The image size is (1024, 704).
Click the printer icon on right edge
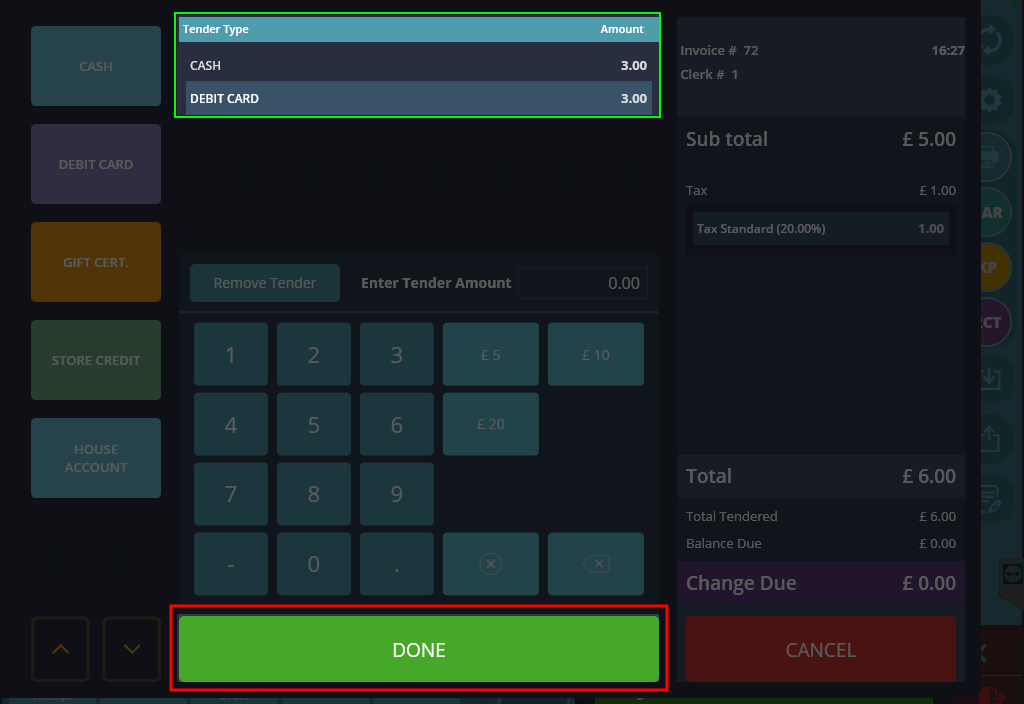coord(991,156)
